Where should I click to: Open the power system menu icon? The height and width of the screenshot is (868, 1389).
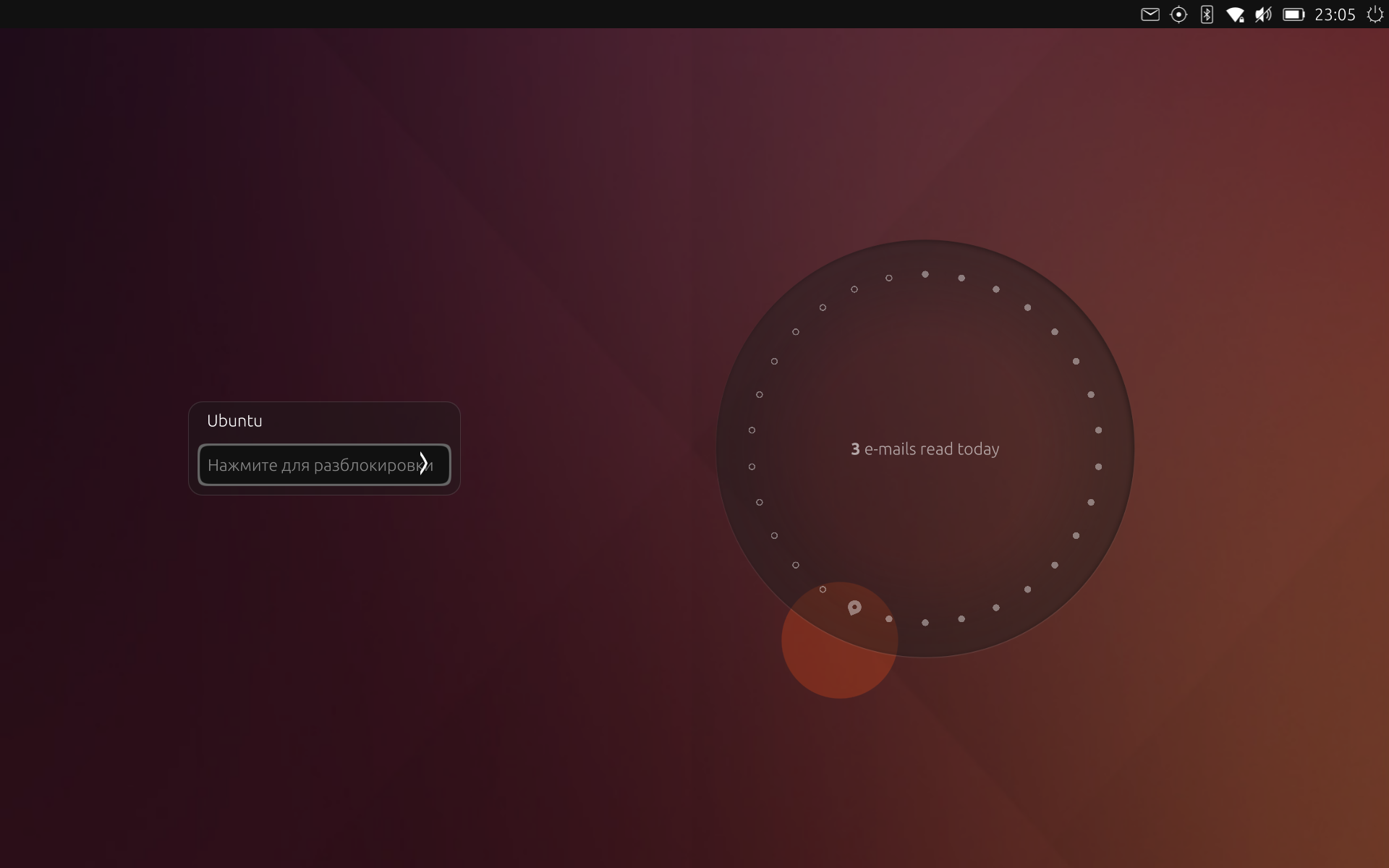click(x=1375, y=14)
